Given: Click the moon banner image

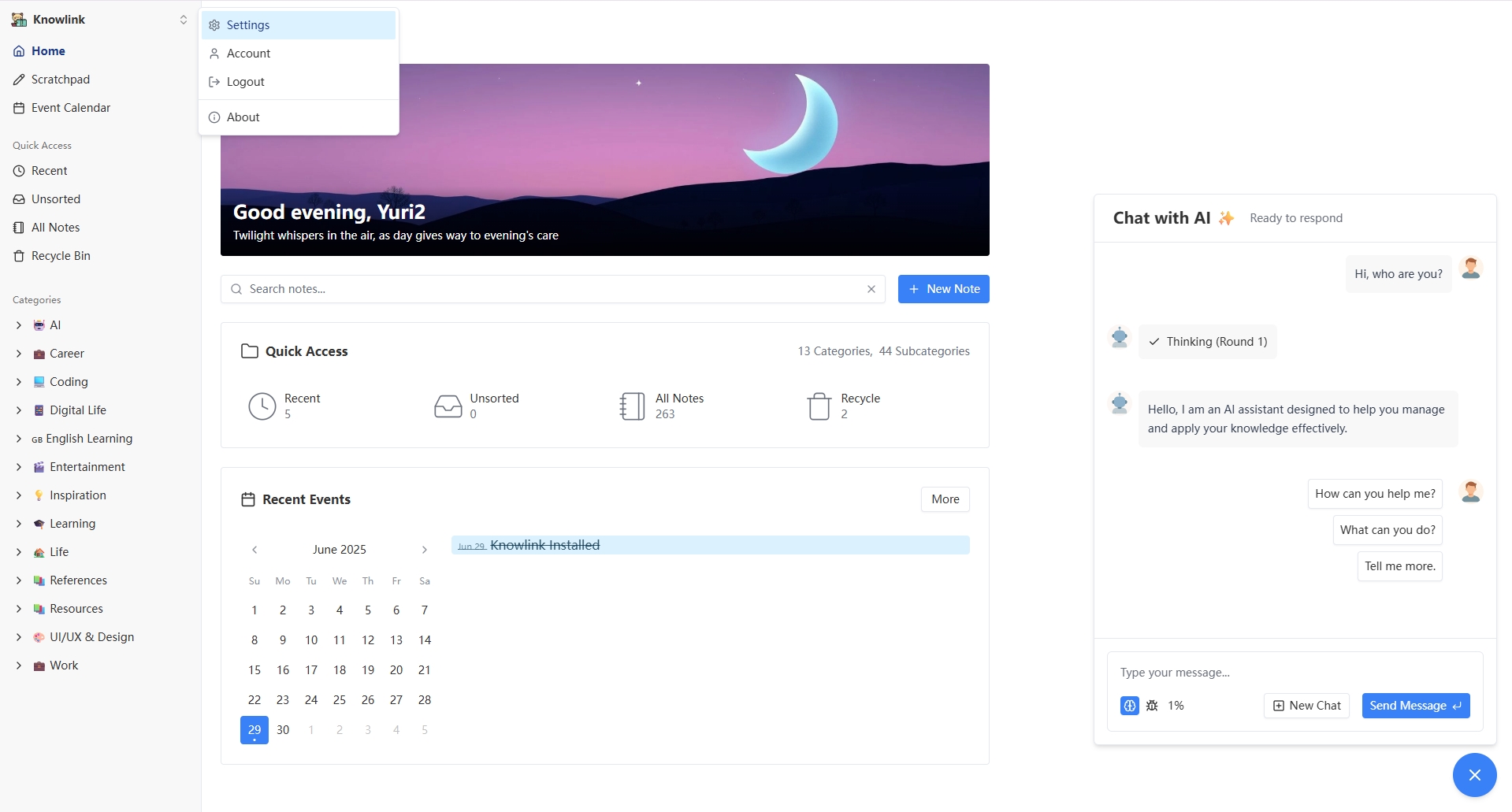Looking at the screenshot, I should coord(605,160).
